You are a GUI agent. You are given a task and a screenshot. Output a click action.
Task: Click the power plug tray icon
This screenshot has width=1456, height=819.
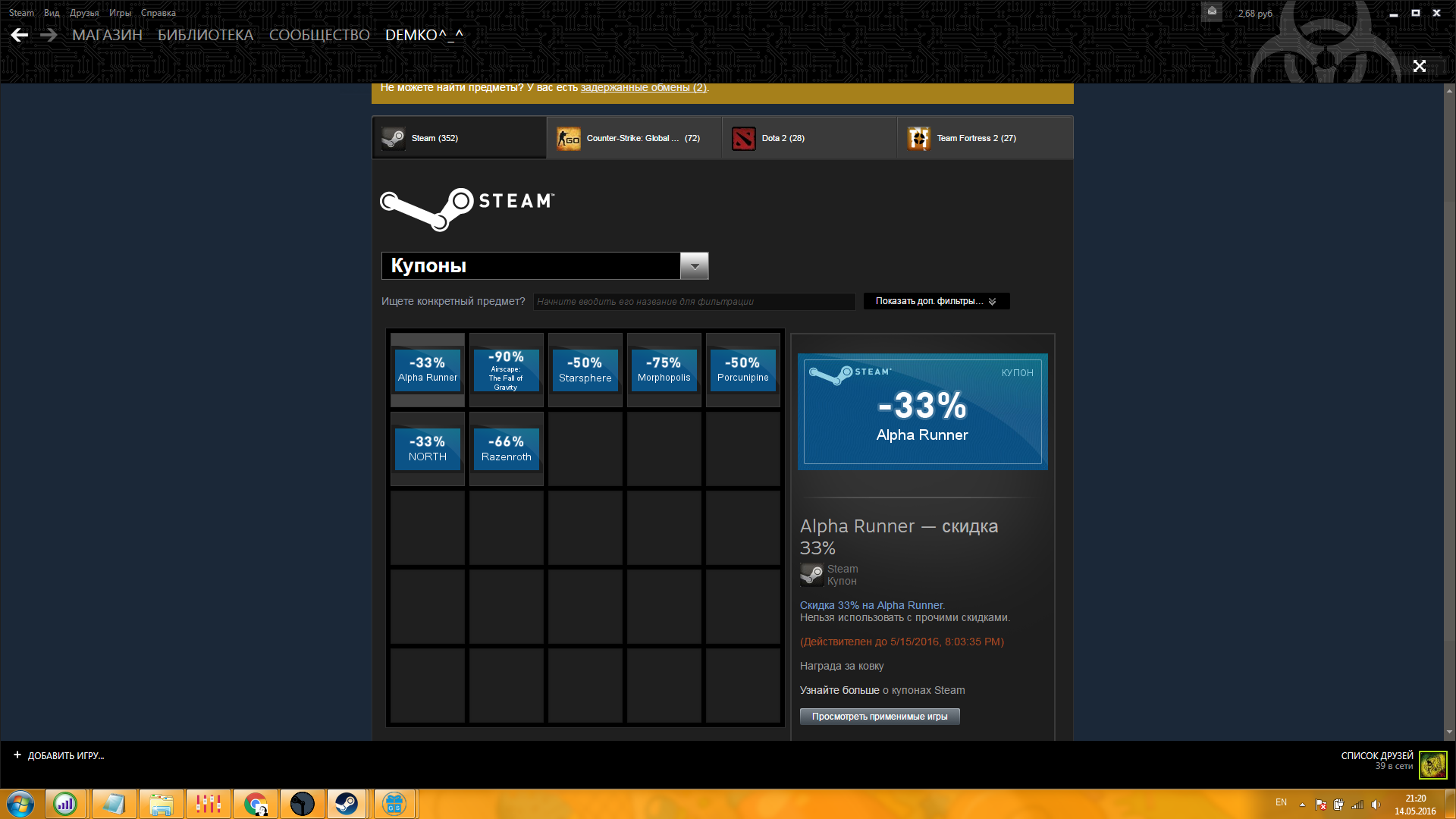click(x=1338, y=805)
